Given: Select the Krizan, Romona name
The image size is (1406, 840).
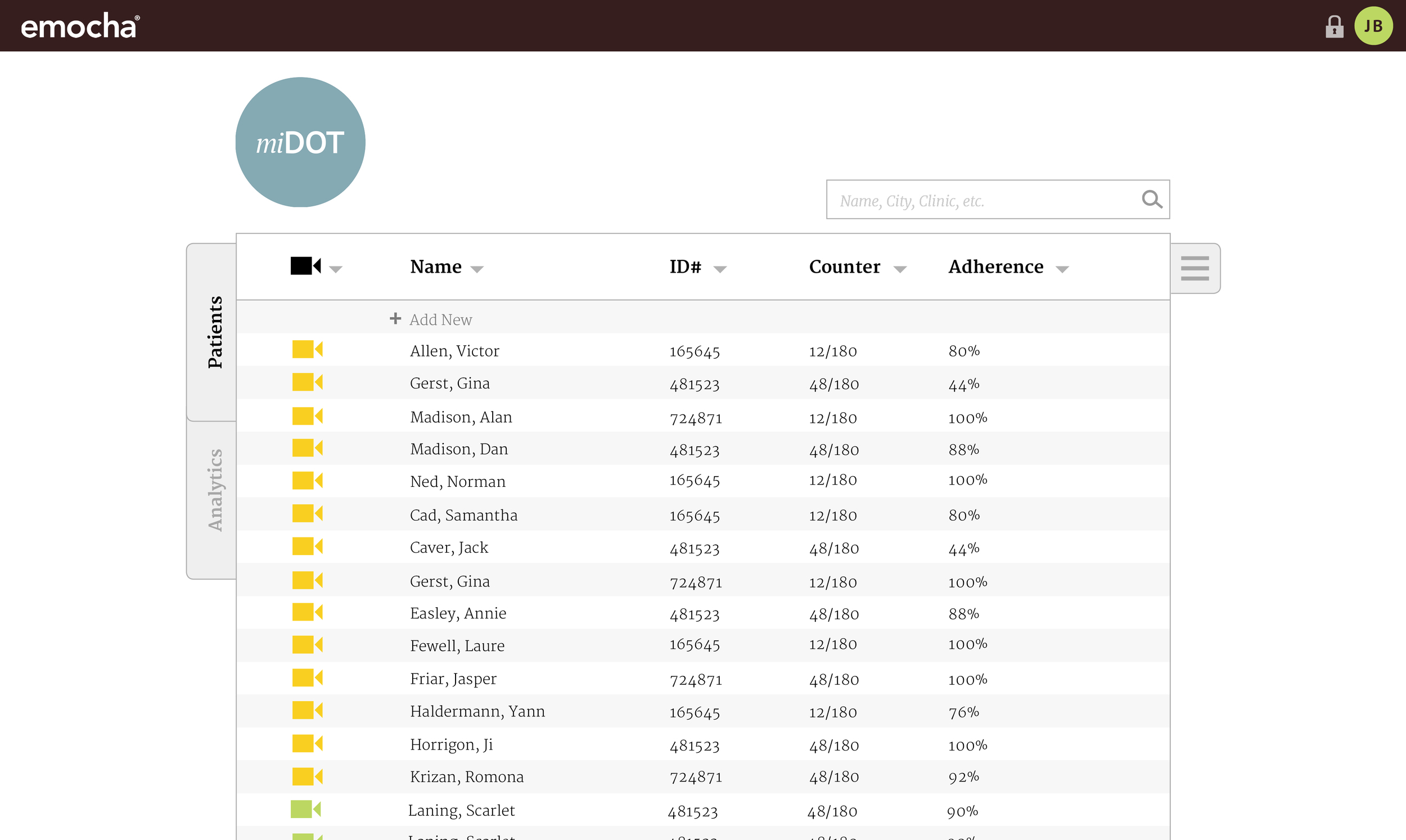Looking at the screenshot, I should [467, 776].
